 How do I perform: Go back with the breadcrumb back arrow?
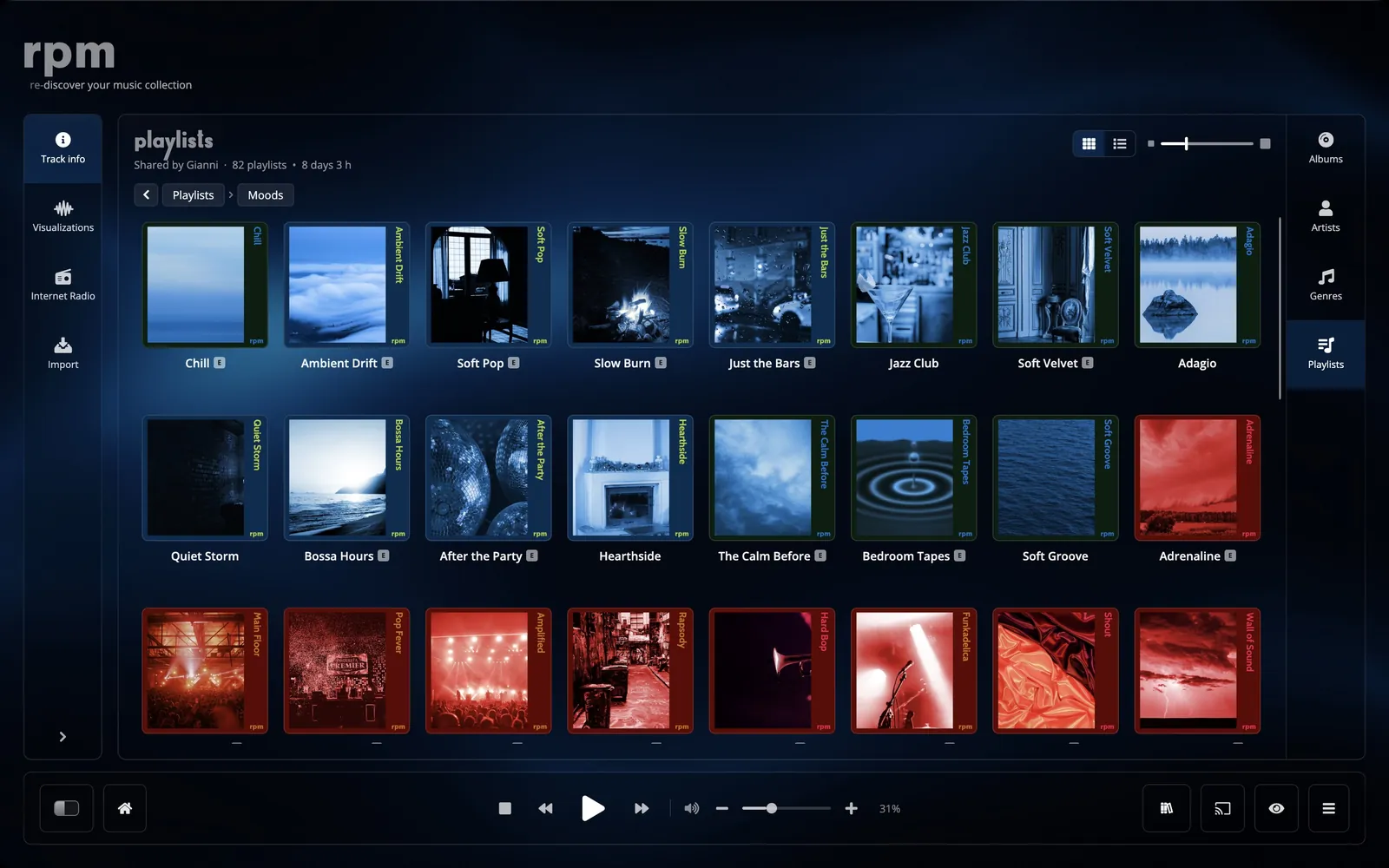tap(146, 195)
